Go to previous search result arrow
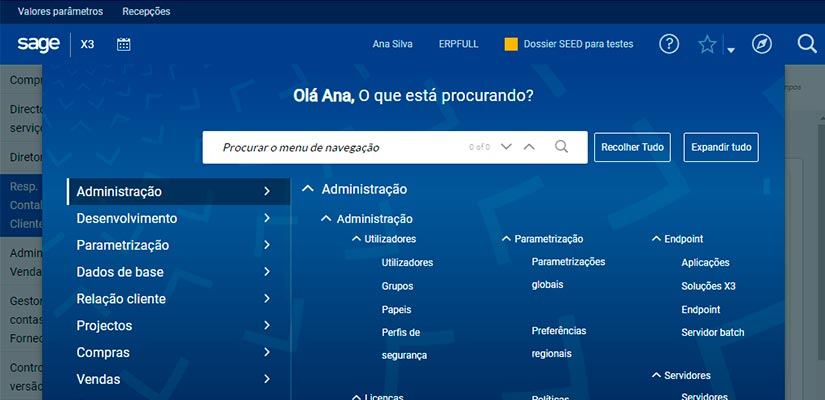This screenshot has width=825, height=400. [x=529, y=147]
